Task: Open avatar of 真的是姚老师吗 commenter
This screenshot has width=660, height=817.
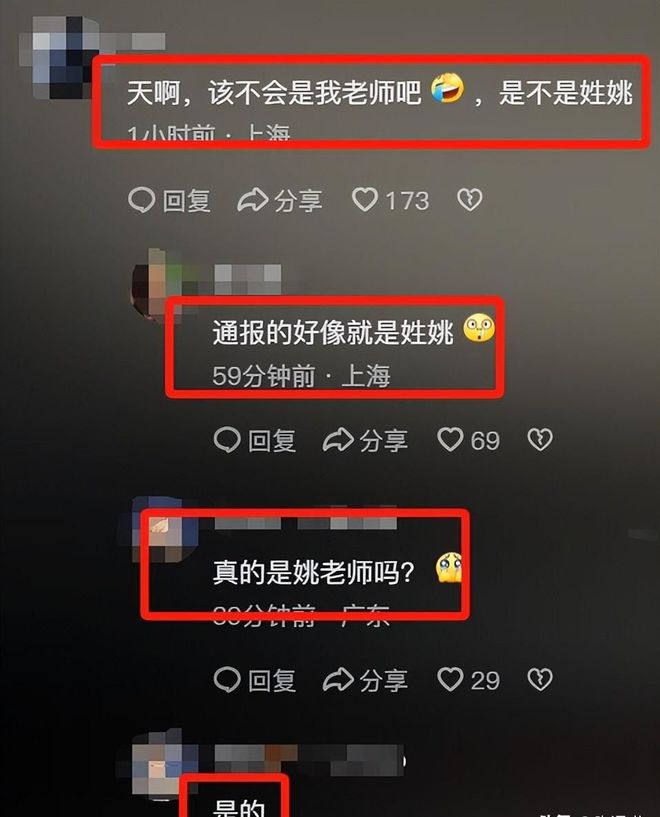Action: pyautogui.click(x=164, y=529)
